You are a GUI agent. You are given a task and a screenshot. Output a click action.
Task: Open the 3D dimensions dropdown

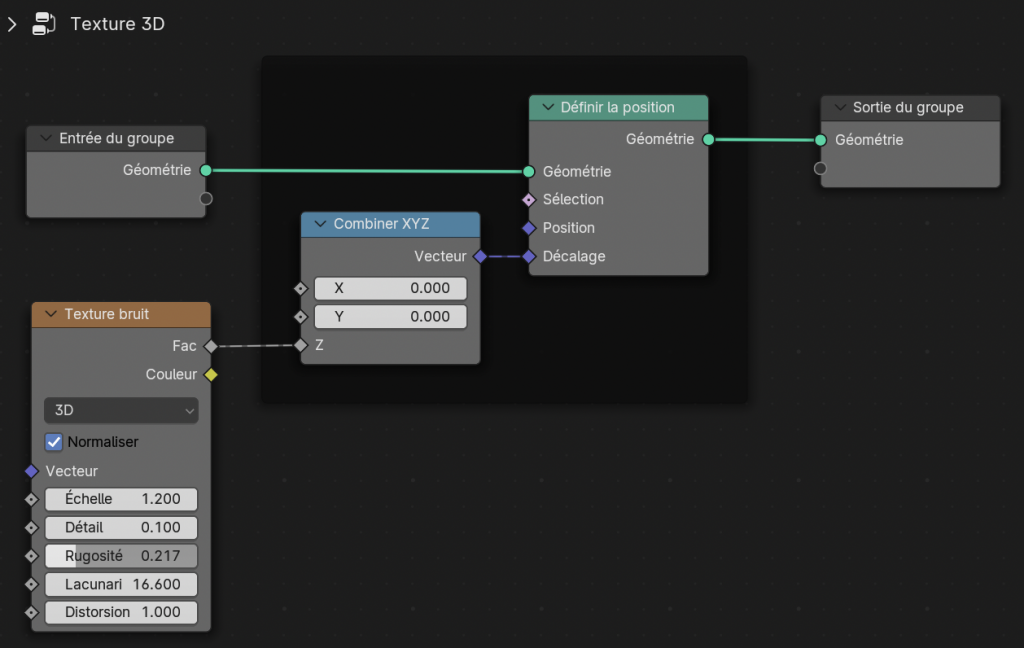coord(121,410)
